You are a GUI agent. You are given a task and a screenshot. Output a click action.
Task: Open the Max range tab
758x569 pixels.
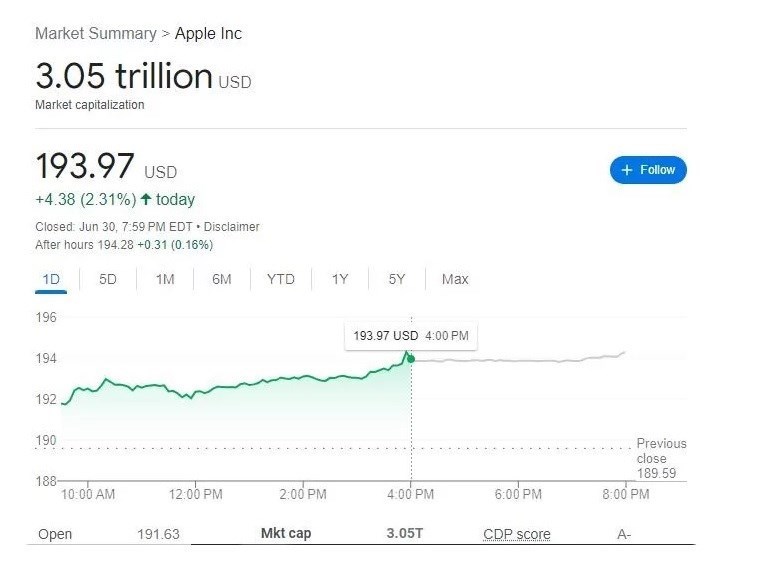click(x=455, y=279)
